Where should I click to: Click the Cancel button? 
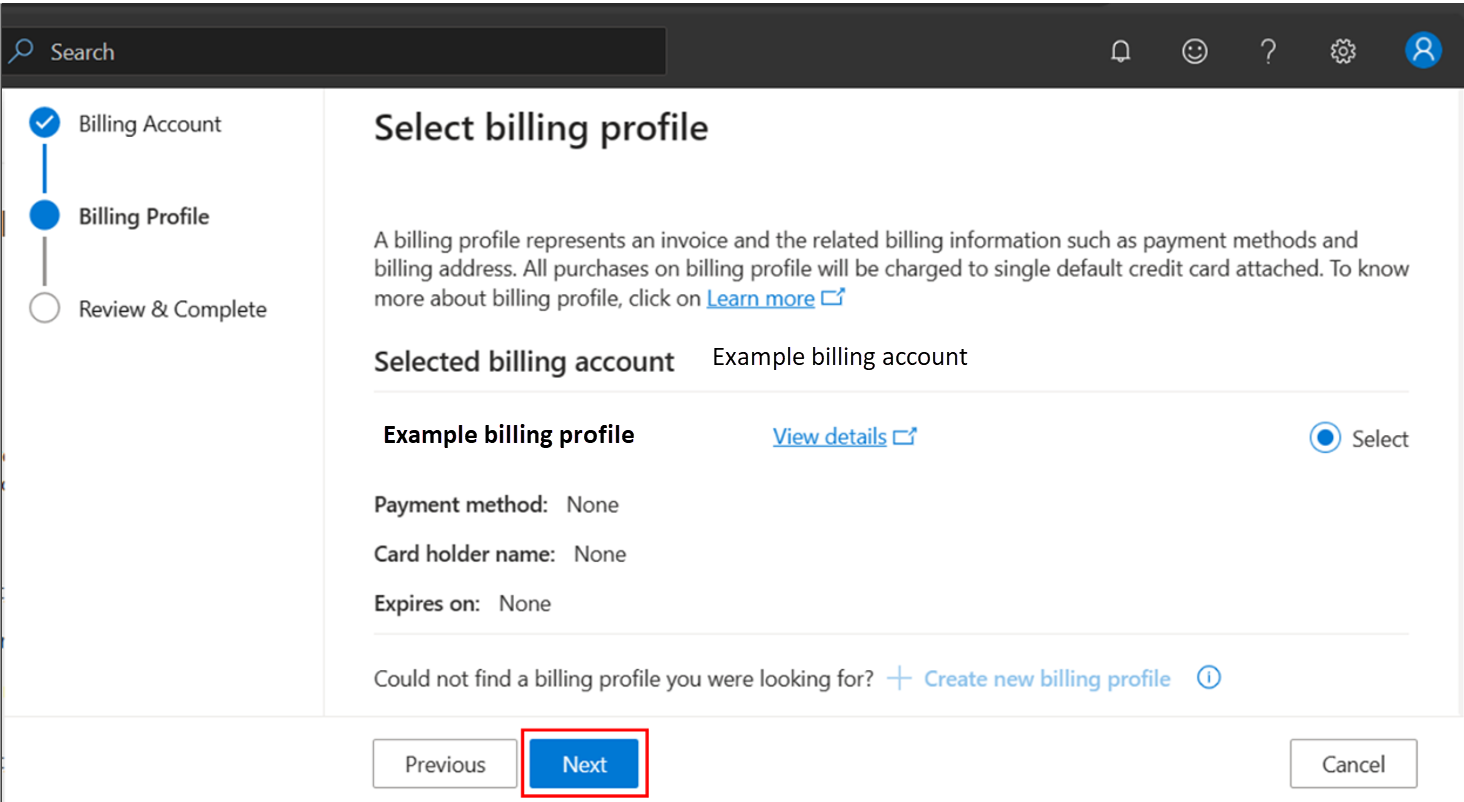click(1352, 764)
